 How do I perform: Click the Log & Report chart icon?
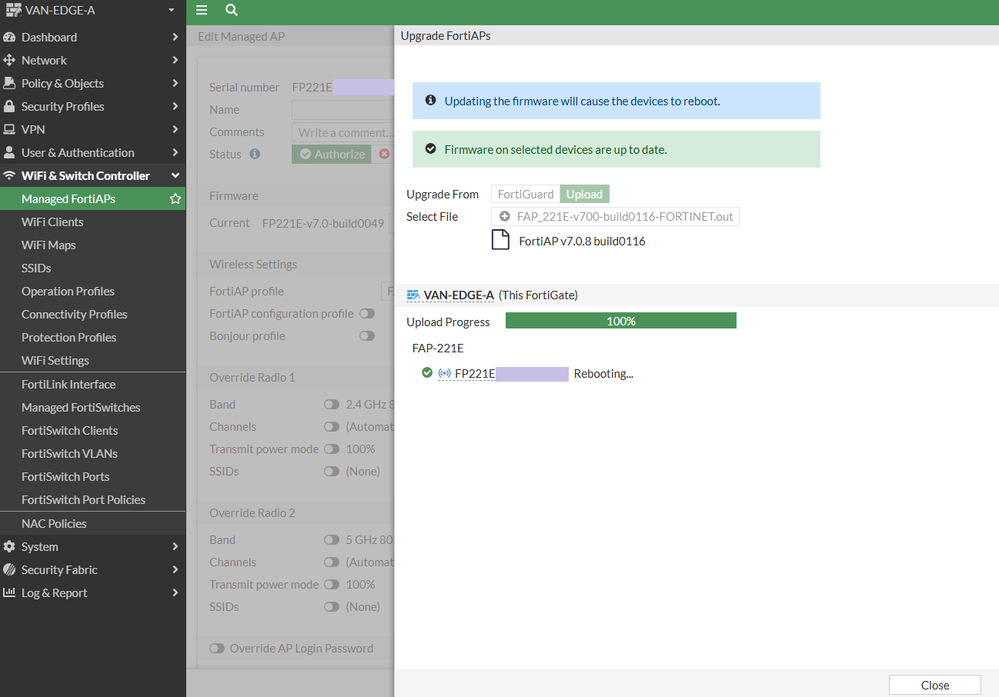pos(9,593)
